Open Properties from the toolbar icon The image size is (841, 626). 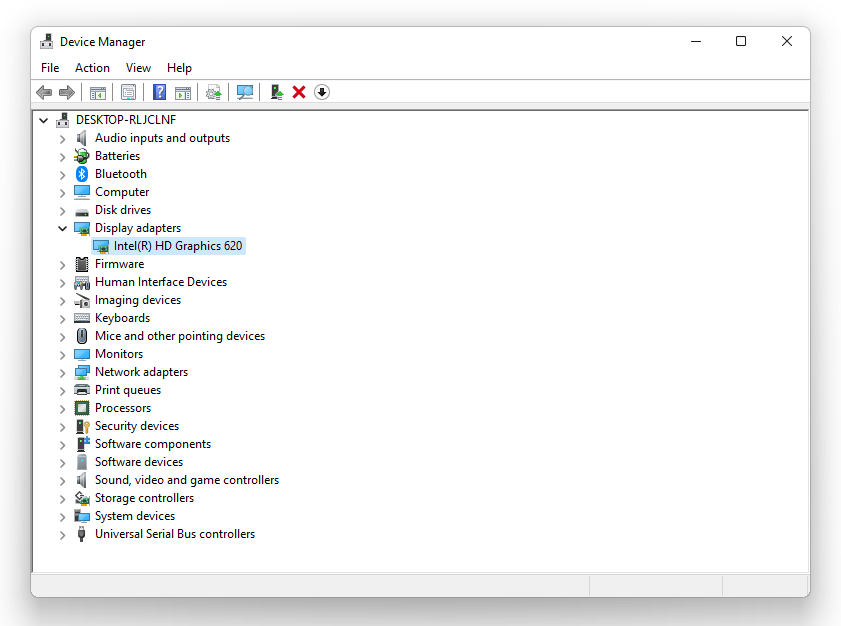pyautogui.click(x=128, y=92)
